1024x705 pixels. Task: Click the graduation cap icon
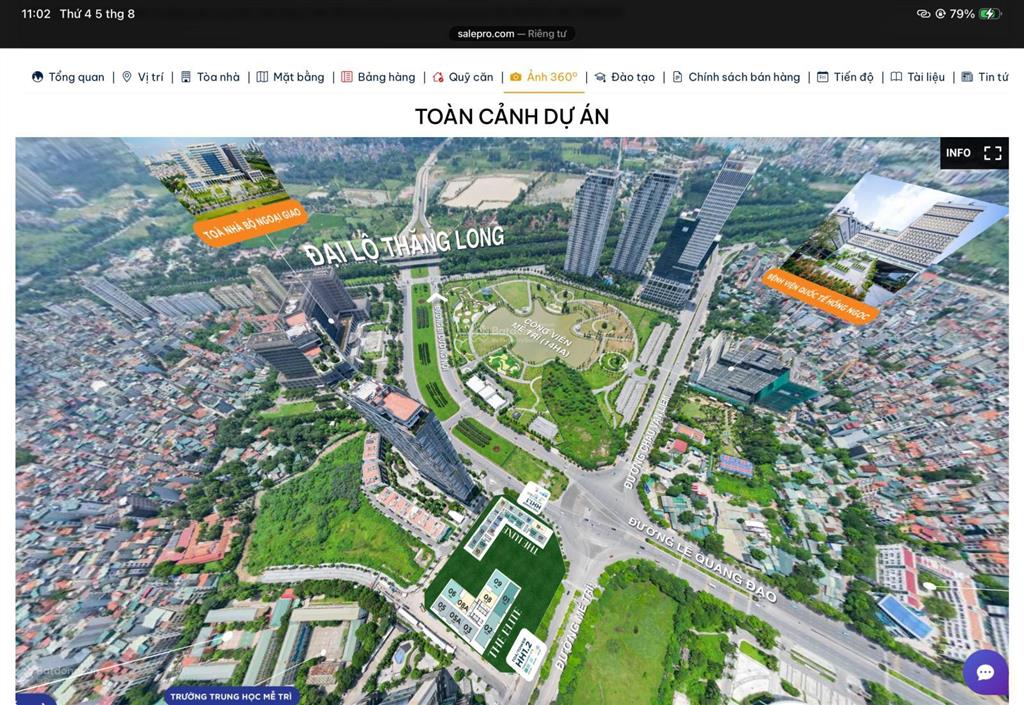(600, 77)
